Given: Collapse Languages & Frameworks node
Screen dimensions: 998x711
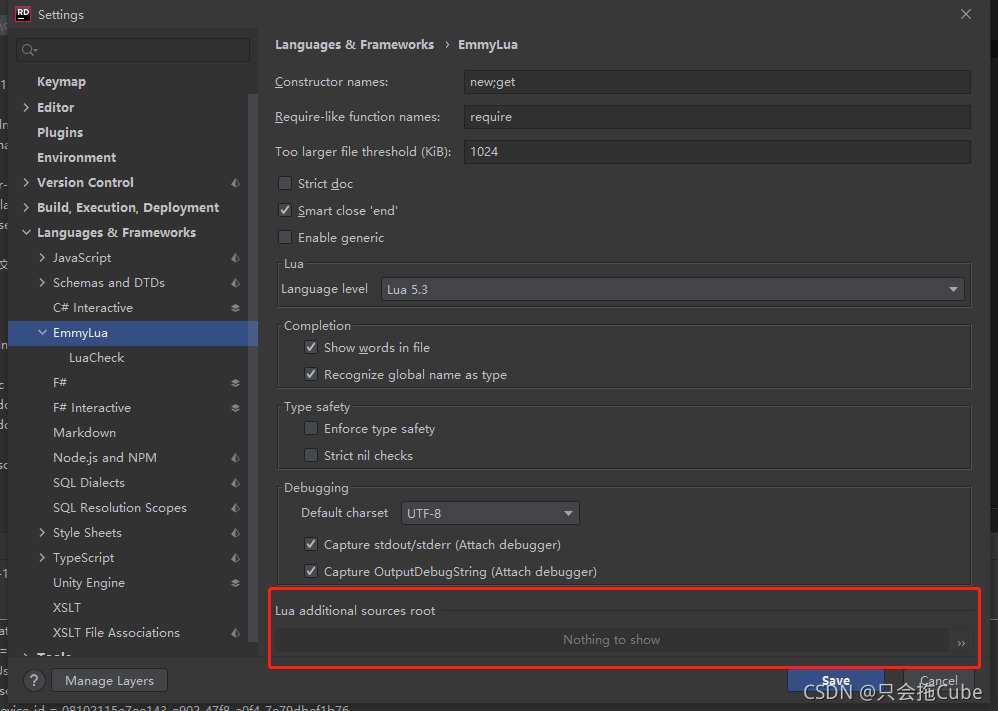Looking at the screenshot, I should tap(26, 232).
